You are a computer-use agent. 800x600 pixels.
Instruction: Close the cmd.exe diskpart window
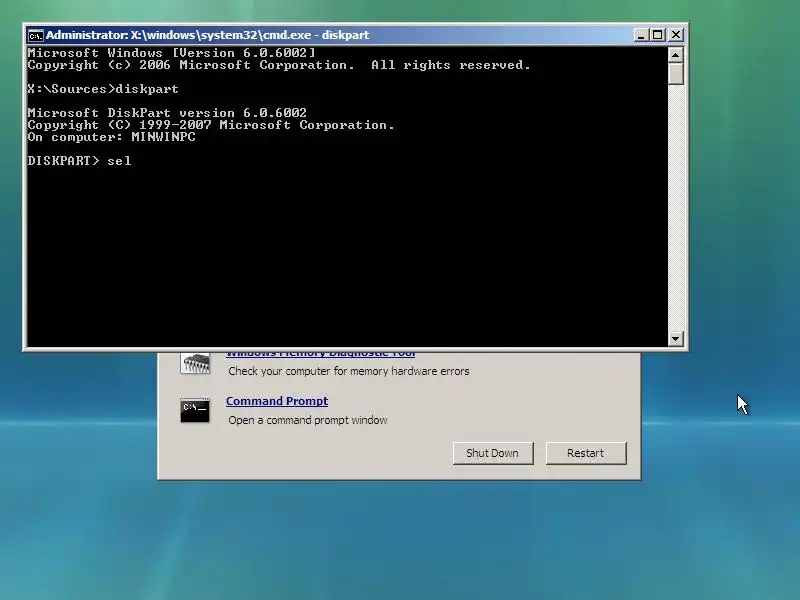[676, 35]
